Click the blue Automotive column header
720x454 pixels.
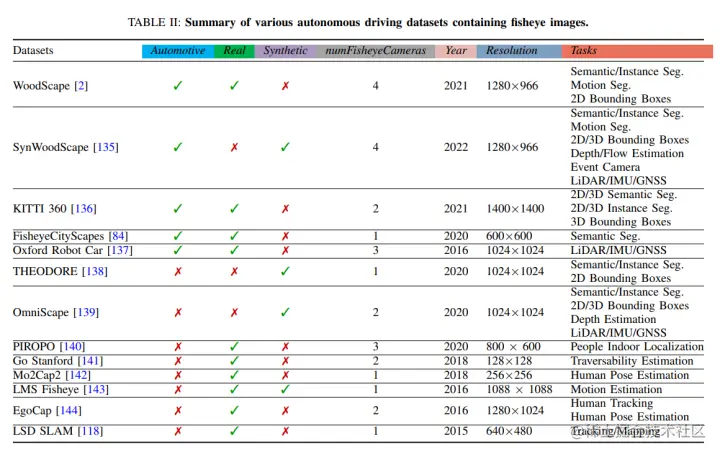coord(178,51)
